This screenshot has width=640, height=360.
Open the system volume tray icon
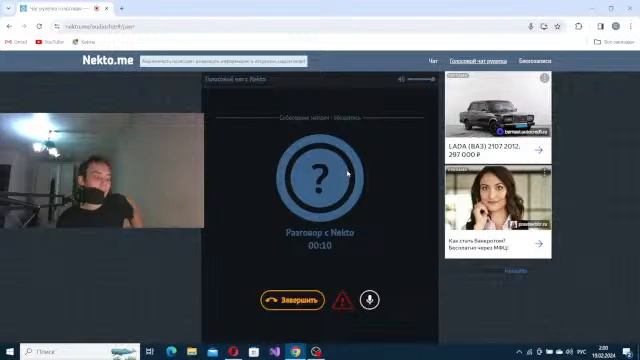click(569, 352)
